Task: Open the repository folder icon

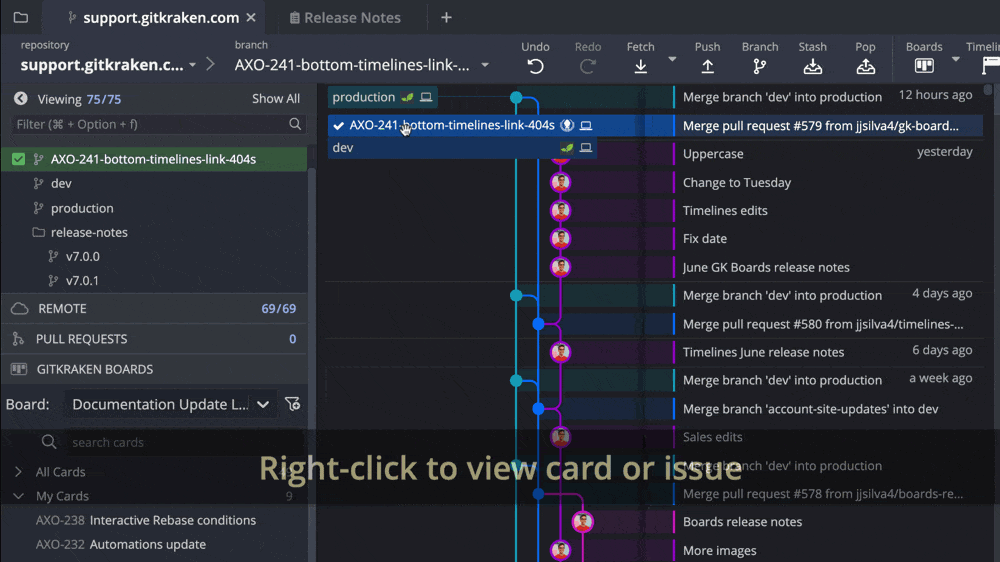Action: coord(20,17)
